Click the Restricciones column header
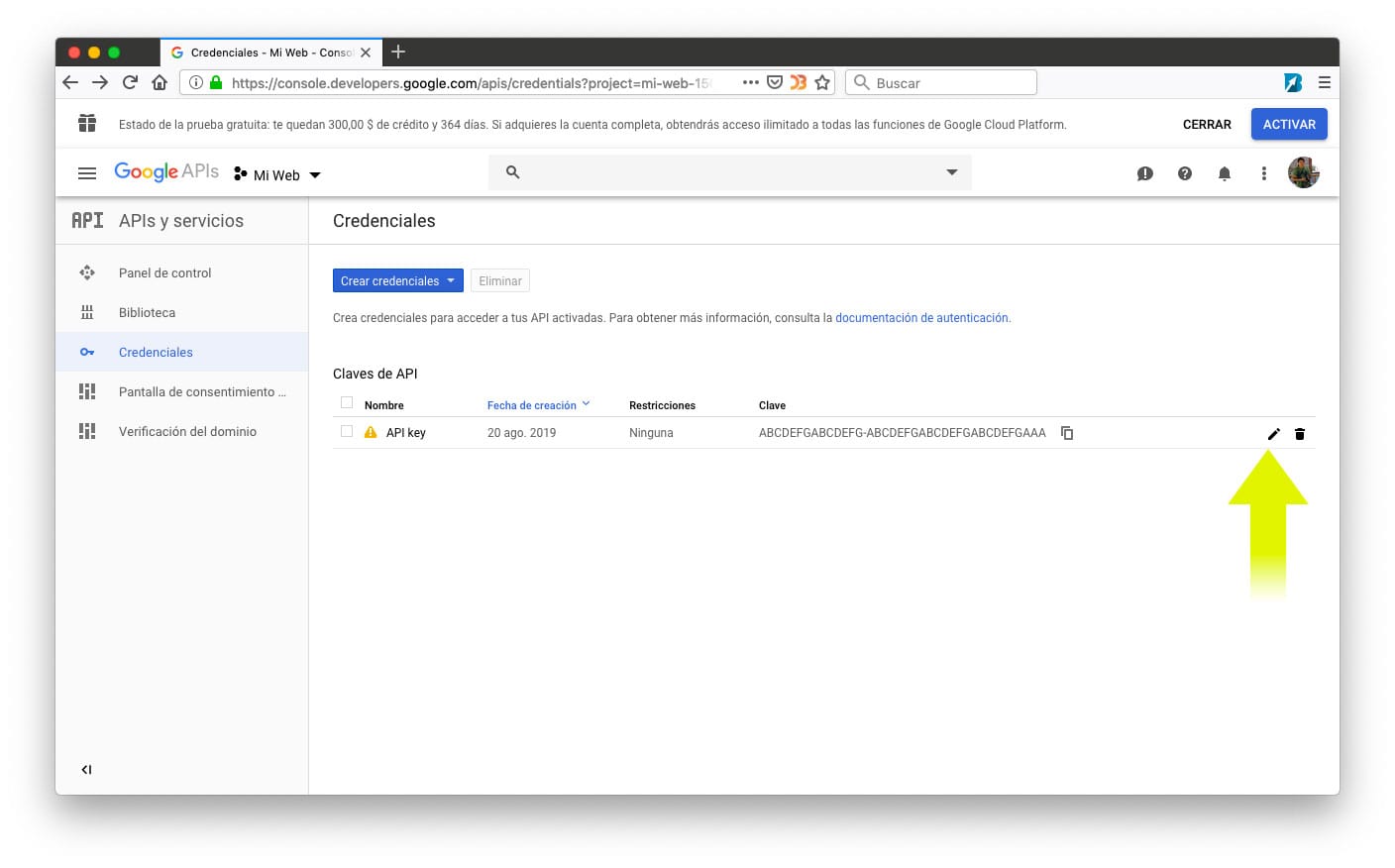 (x=662, y=405)
